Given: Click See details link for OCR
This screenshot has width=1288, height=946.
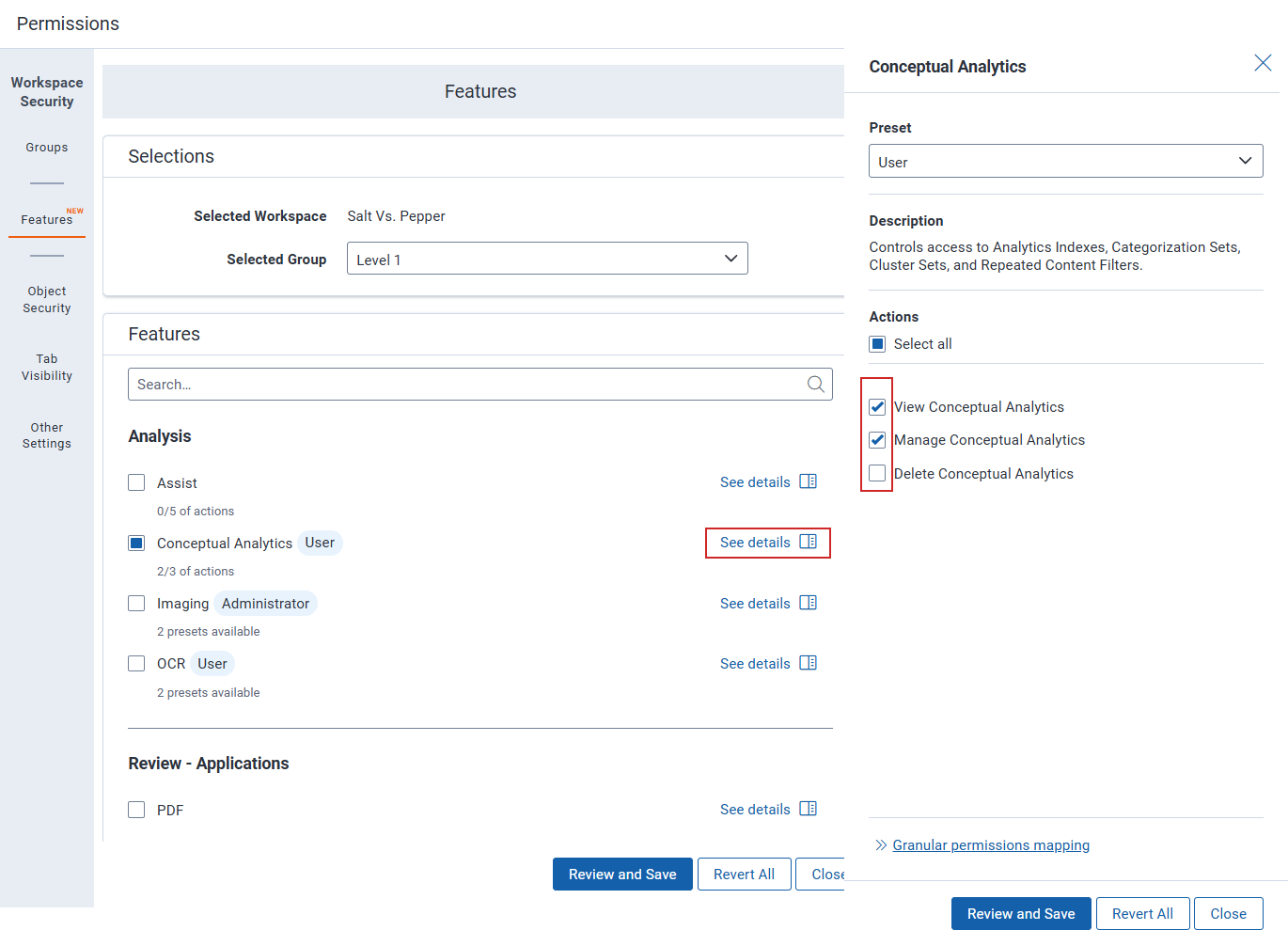Looking at the screenshot, I should tap(755, 664).
